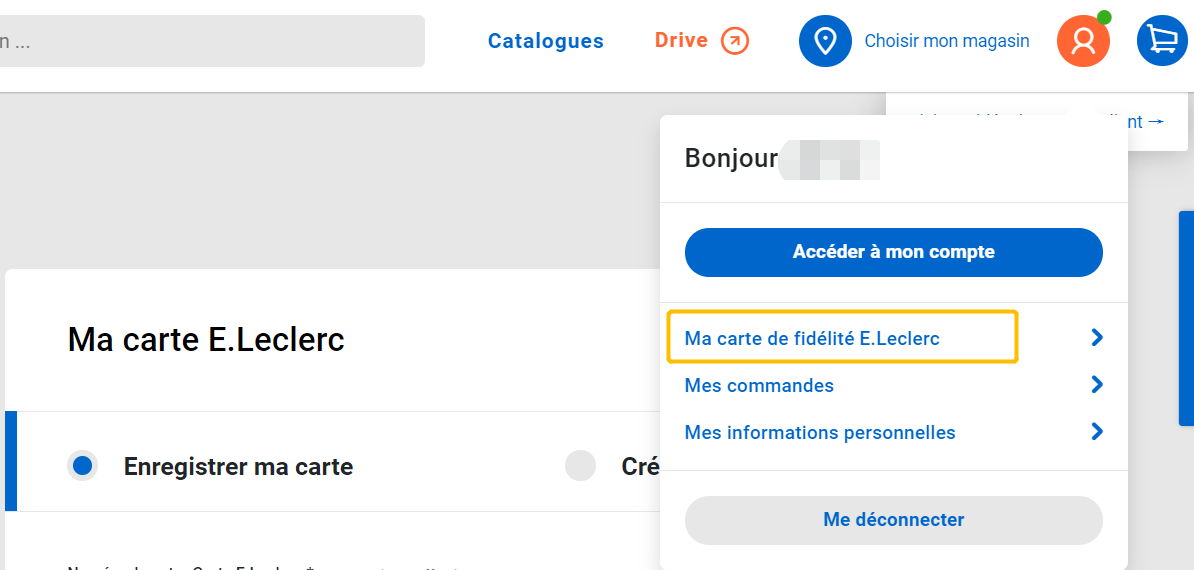The height and width of the screenshot is (570, 1194).
Task: Click the Ma carte E.Leclerc heading
Action: [206, 339]
